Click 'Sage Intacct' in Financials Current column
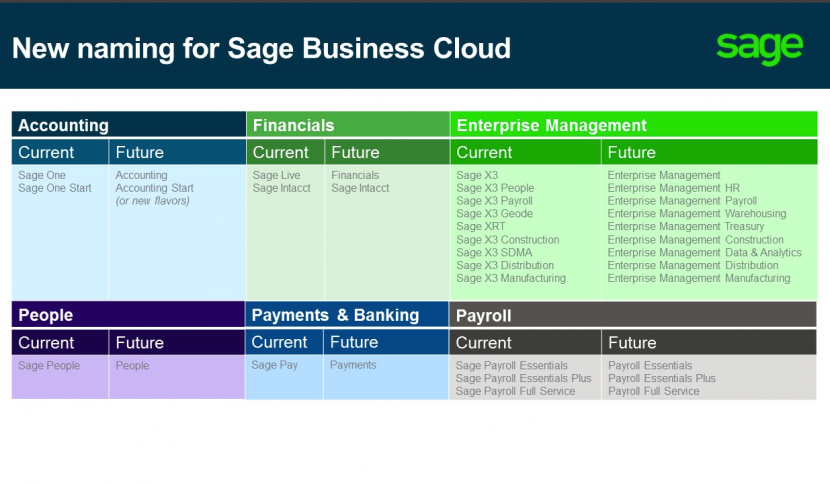 coord(282,187)
